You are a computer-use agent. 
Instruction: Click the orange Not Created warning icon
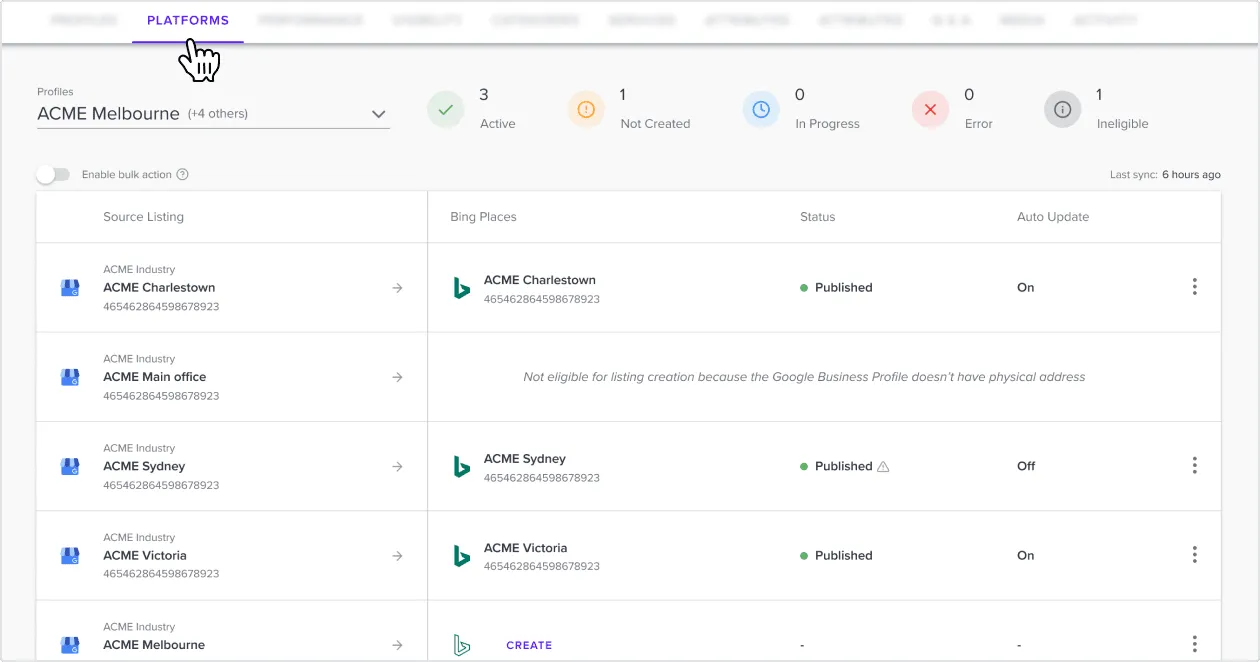coord(586,109)
